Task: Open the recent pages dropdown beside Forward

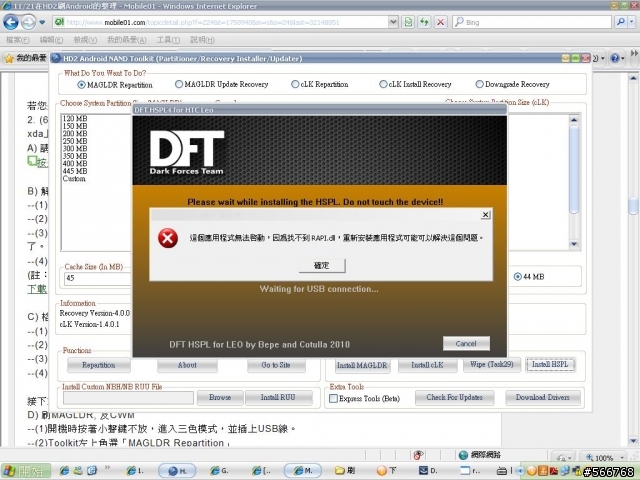Action: (x=42, y=22)
